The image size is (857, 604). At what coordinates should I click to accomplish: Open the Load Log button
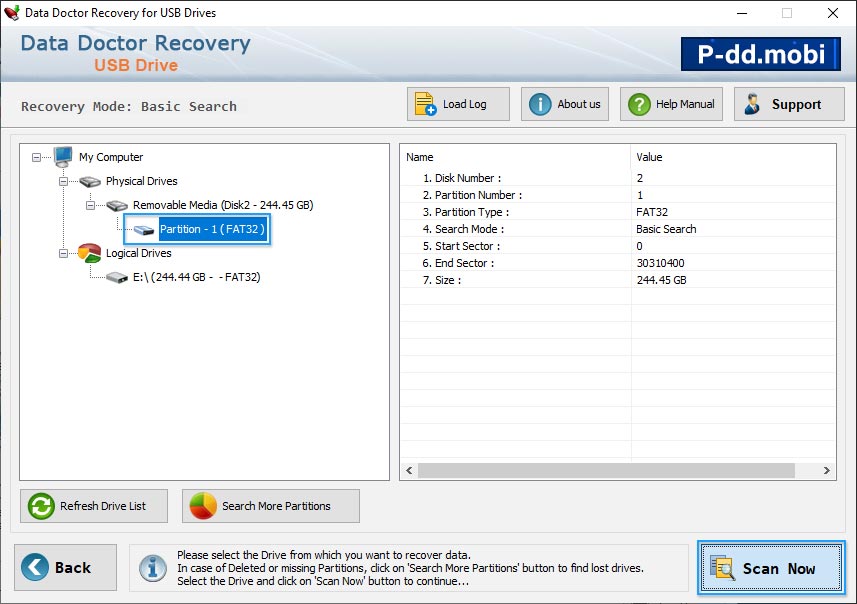[458, 104]
